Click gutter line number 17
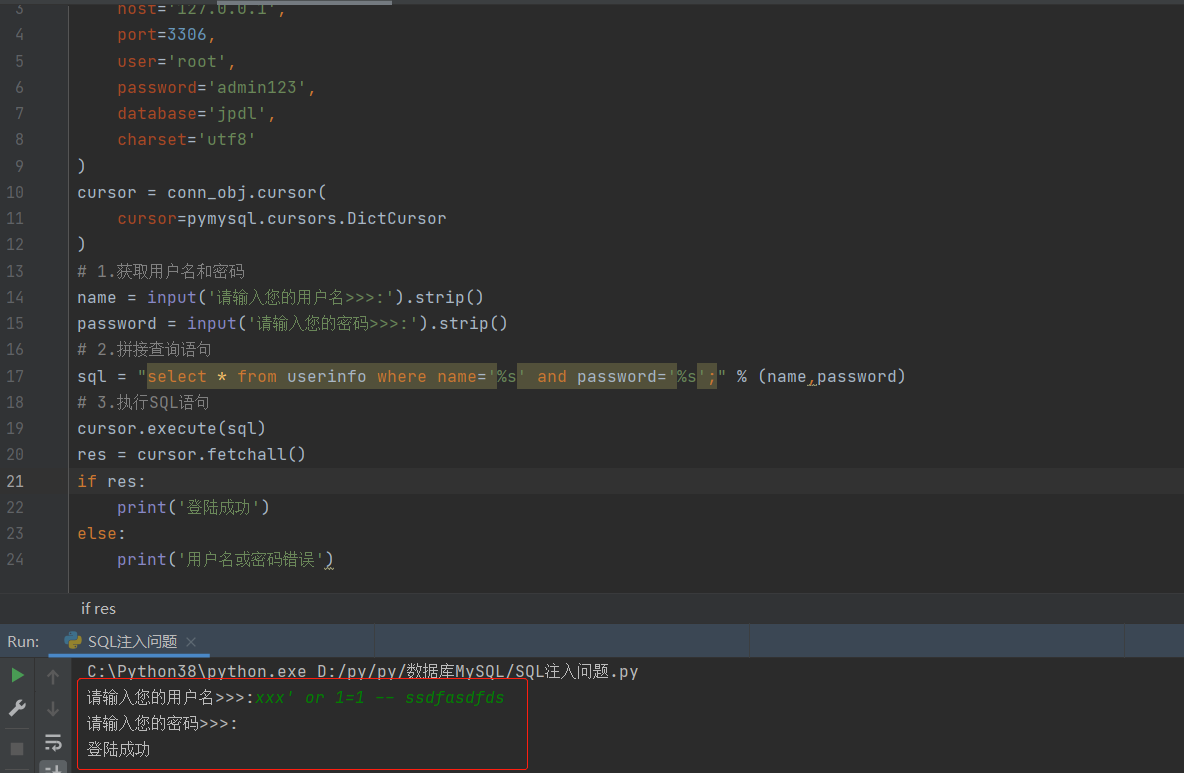The height and width of the screenshot is (773, 1184). [15, 376]
